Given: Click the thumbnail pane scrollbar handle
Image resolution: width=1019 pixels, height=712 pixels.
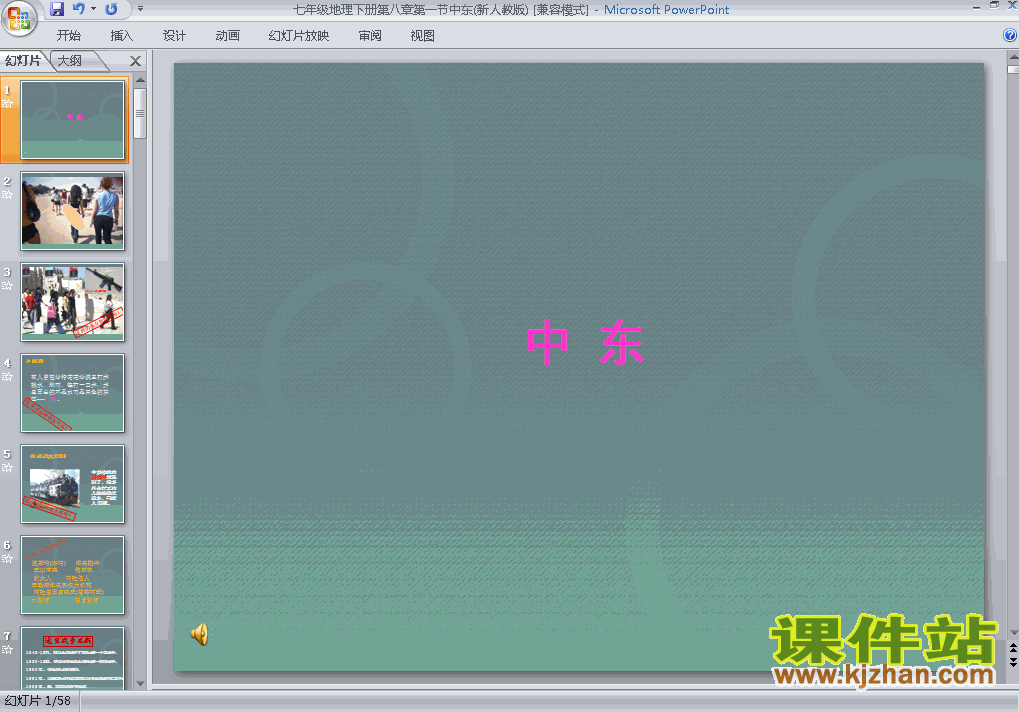Looking at the screenshot, I should (140, 113).
